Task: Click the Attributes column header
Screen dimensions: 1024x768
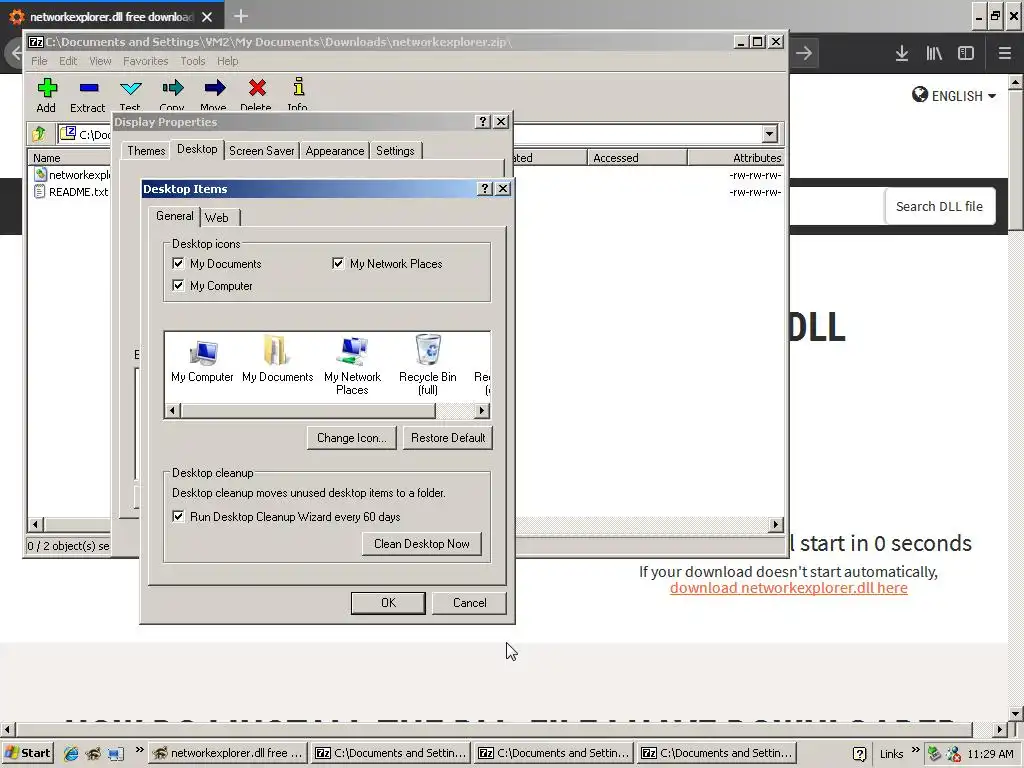Action: pos(736,157)
